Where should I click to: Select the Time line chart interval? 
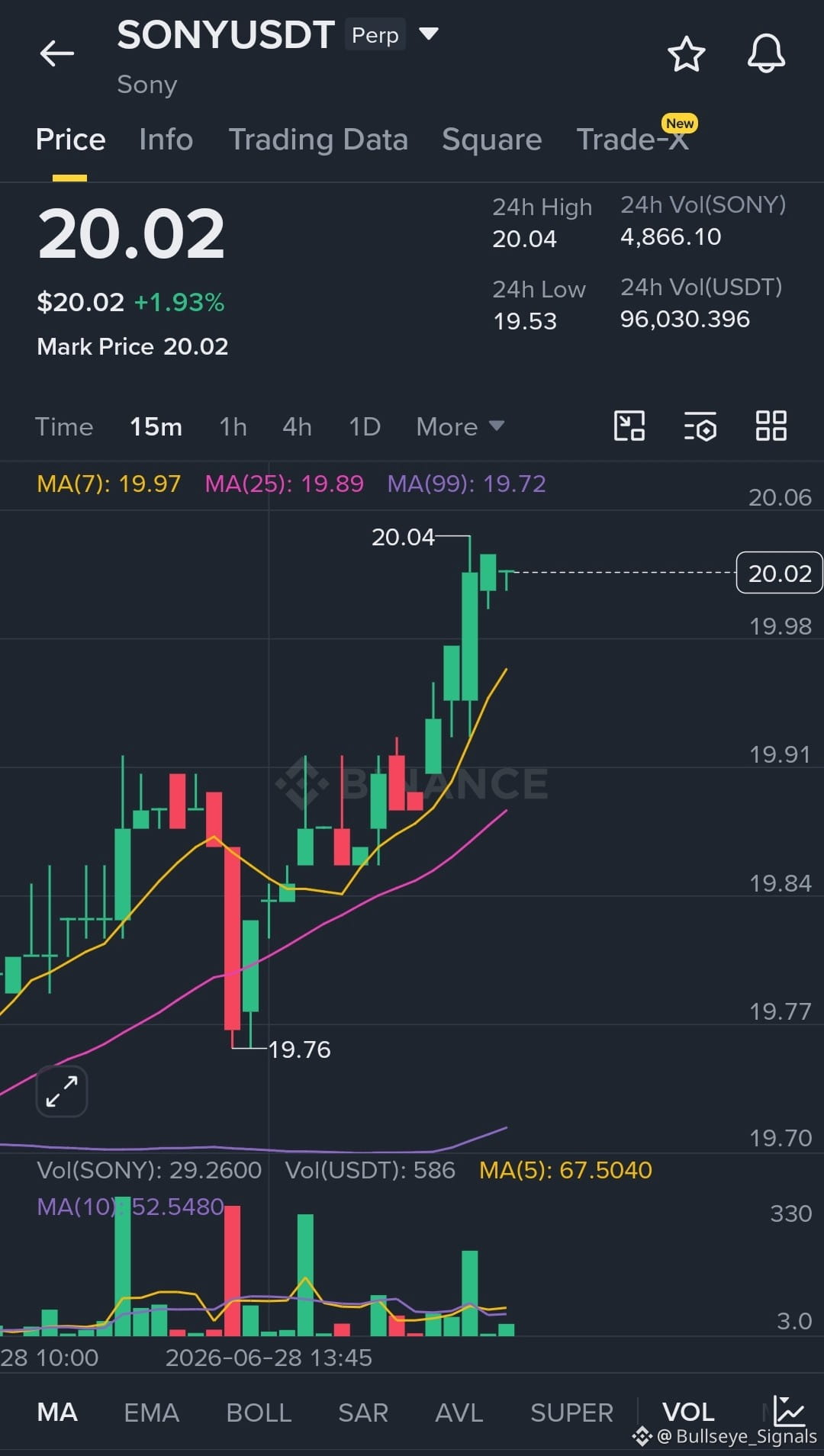click(x=64, y=427)
